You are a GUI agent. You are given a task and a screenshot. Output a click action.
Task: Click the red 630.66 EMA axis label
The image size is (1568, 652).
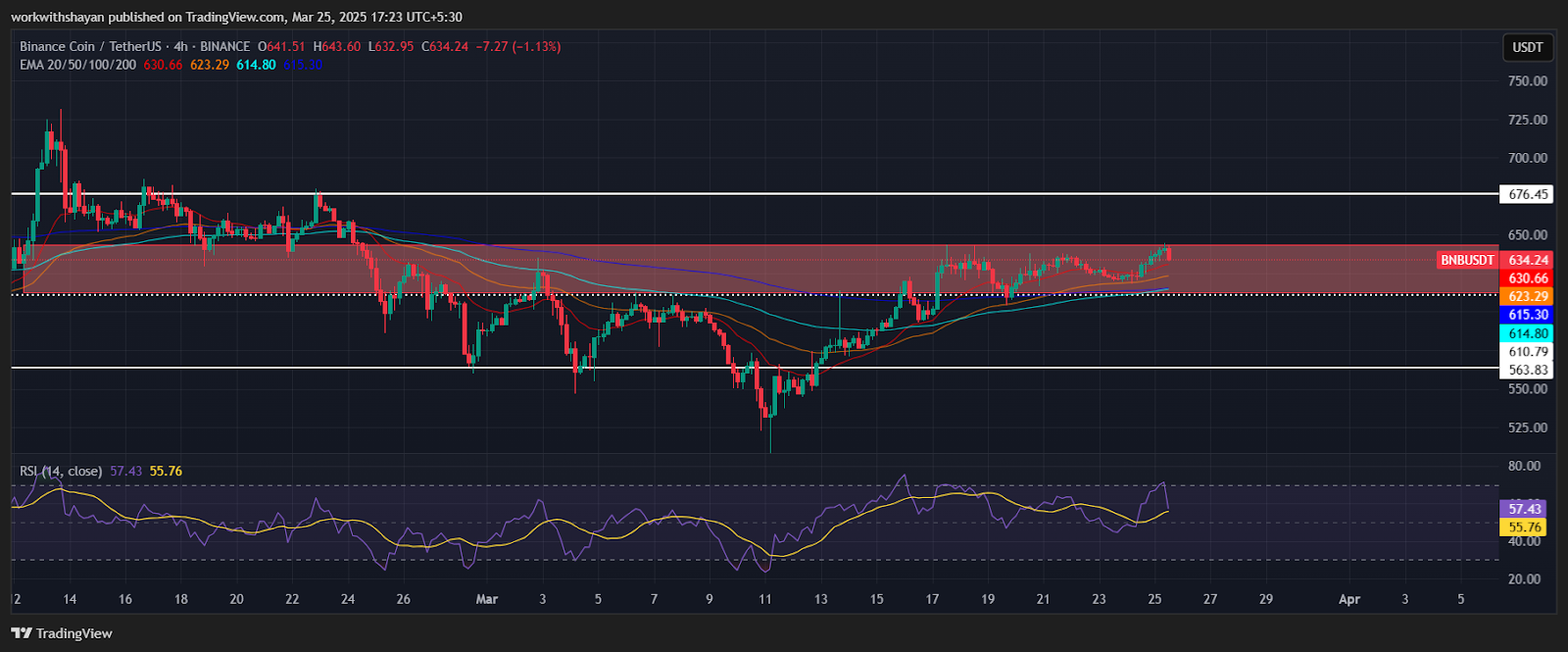pyautogui.click(x=1527, y=278)
